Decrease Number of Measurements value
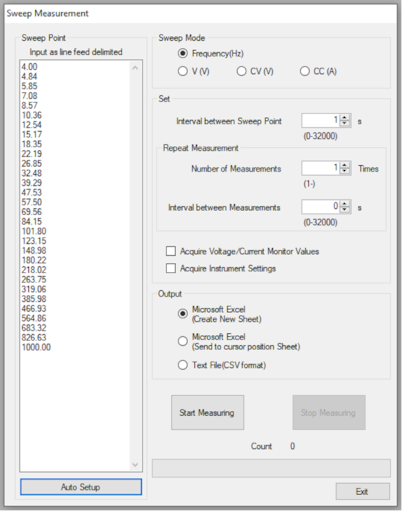Viewport: 402px width, 511px height. pos(345,171)
